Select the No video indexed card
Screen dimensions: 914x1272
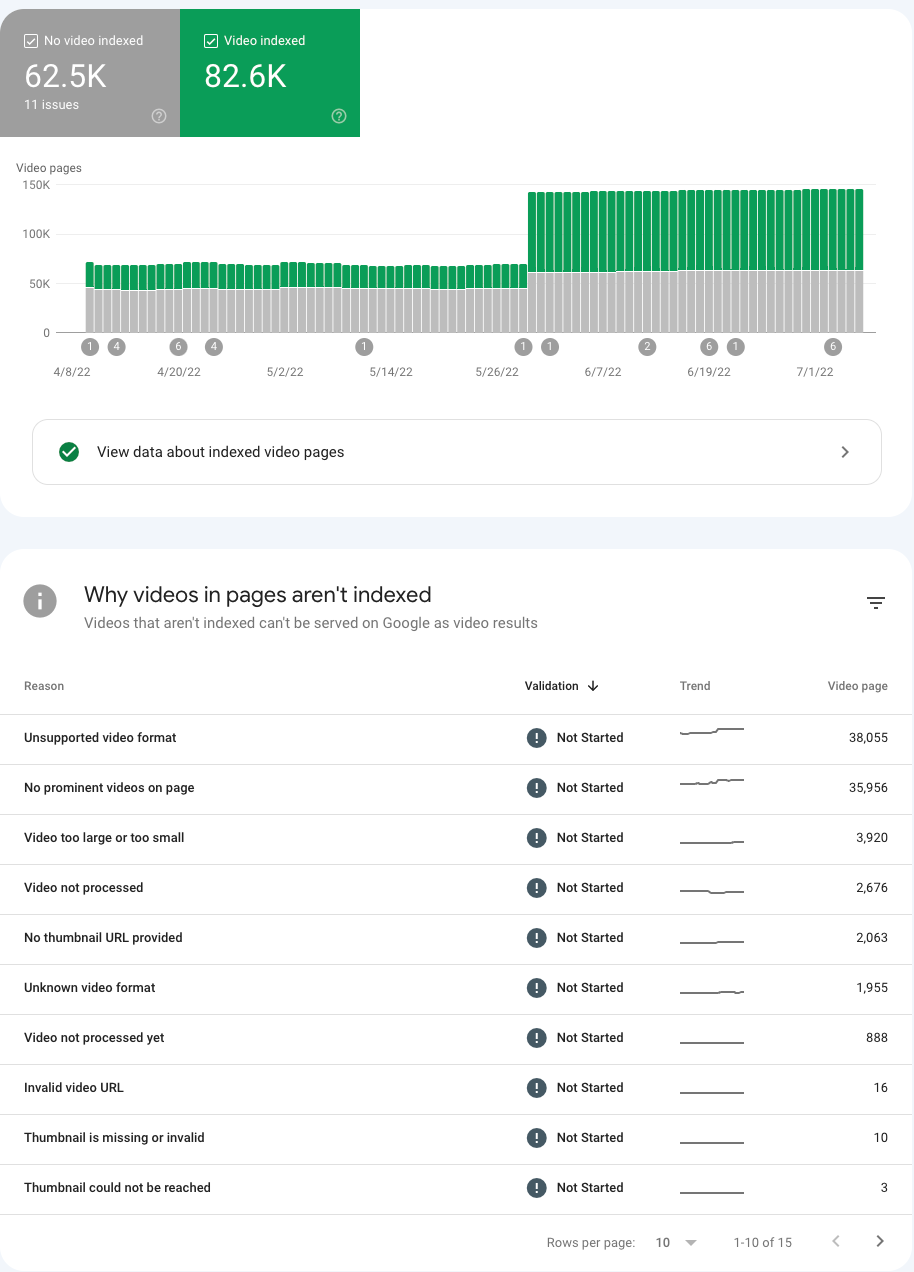tap(90, 73)
